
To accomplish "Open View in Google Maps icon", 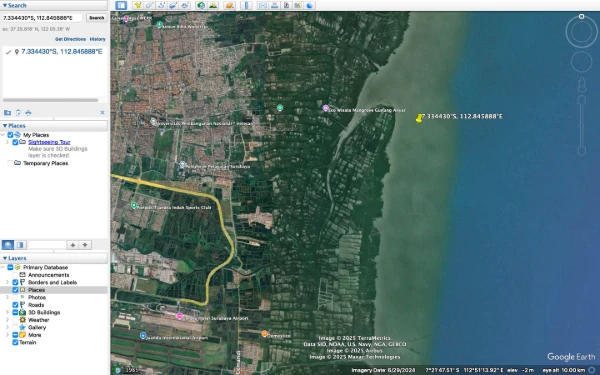I will coord(298,5).
